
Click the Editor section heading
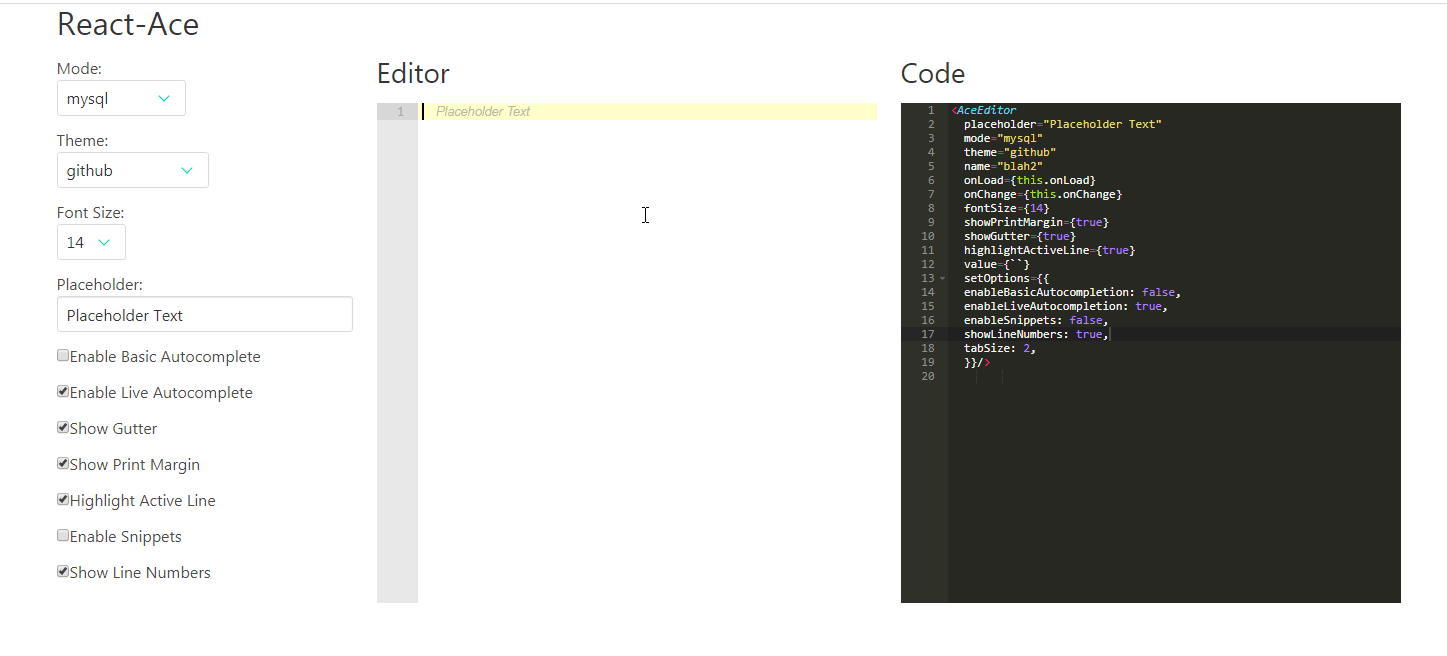[x=413, y=73]
